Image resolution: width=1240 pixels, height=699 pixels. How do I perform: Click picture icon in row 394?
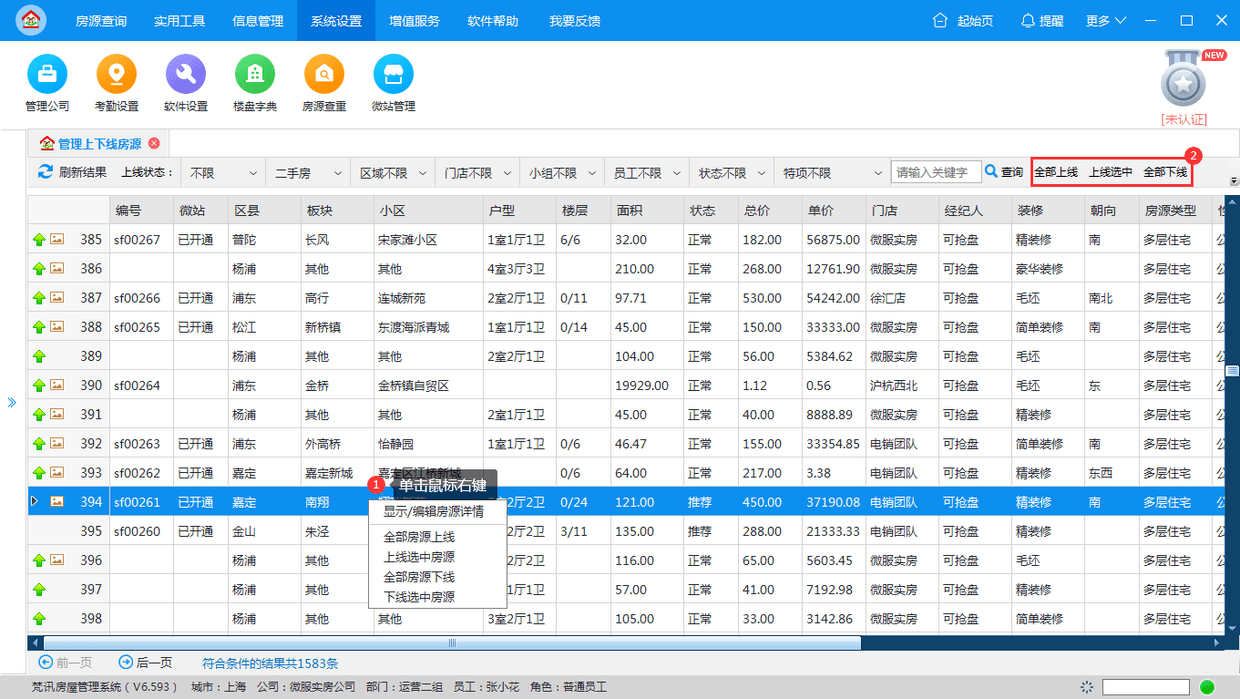(57, 502)
